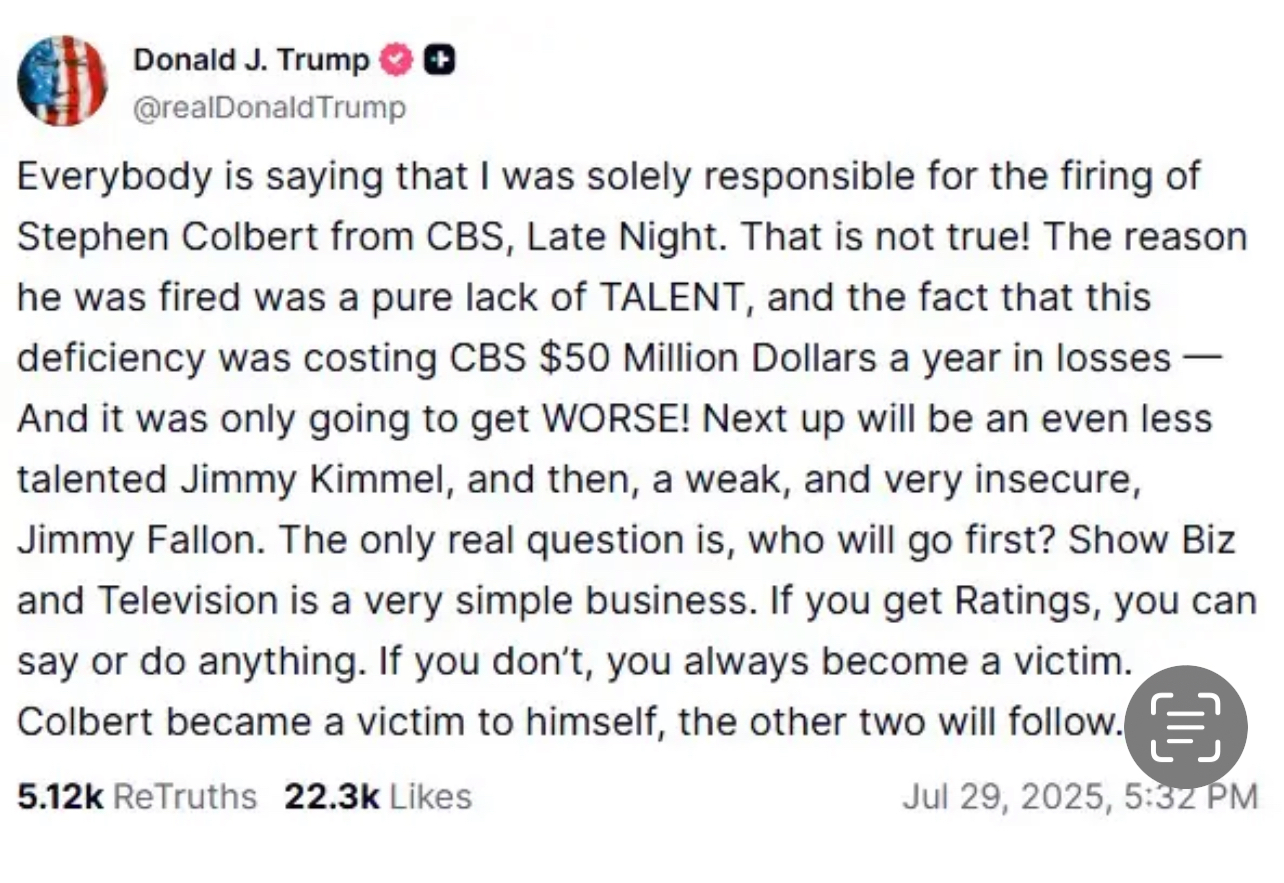The width and height of the screenshot is (1284, 883).
Task: Click "Show Biz" in the post
Action: pyautogui.click(x=1151, y=540)
